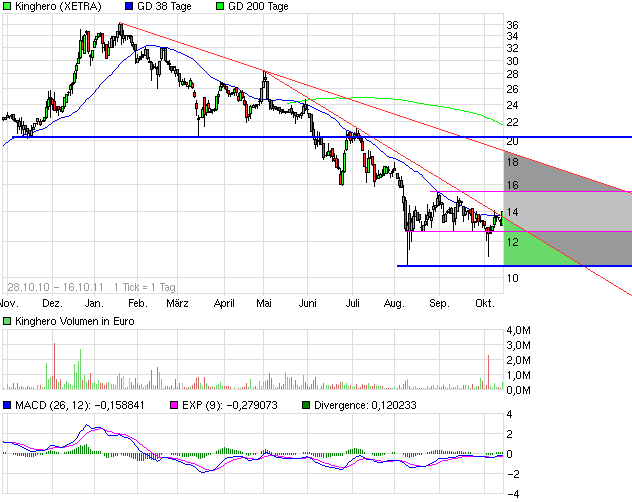This screenshot has width=632, height=502.
Task: Click the 'Sep.' month axis label
Action: 439,303
